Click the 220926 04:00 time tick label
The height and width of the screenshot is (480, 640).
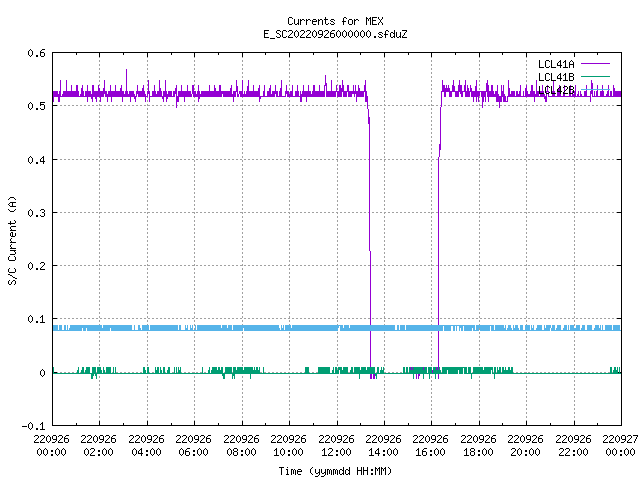coord(146,446)
